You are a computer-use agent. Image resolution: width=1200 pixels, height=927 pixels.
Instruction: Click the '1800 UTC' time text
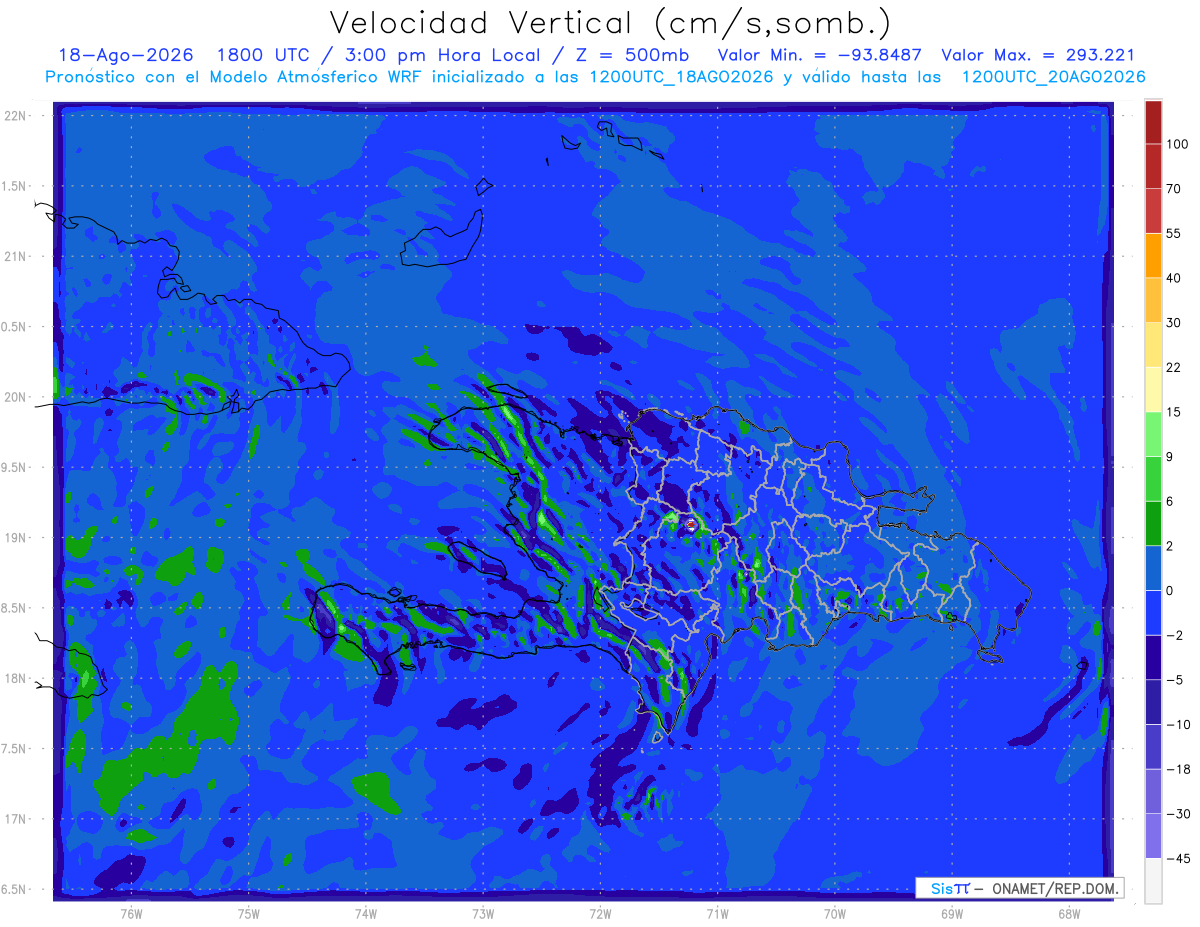264,55
